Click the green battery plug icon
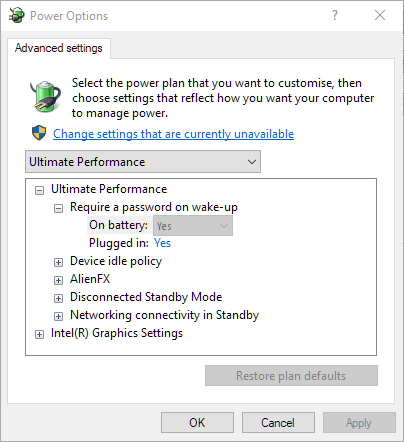This screenshot has height=442, width=404. coord(45,96)
